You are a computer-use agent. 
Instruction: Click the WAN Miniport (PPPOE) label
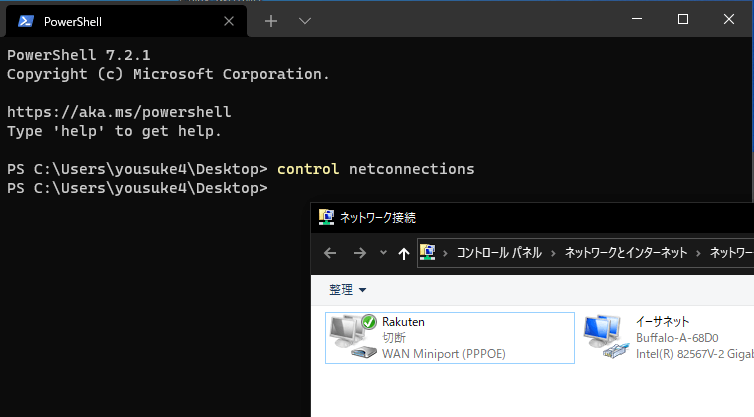[444, 354]
